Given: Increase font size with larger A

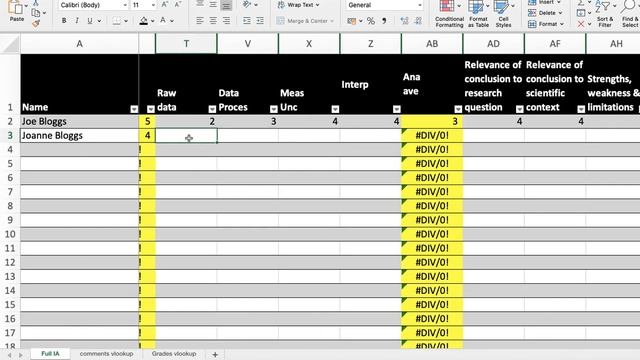Looking at the screenshot, I should (x=164, y=5).
